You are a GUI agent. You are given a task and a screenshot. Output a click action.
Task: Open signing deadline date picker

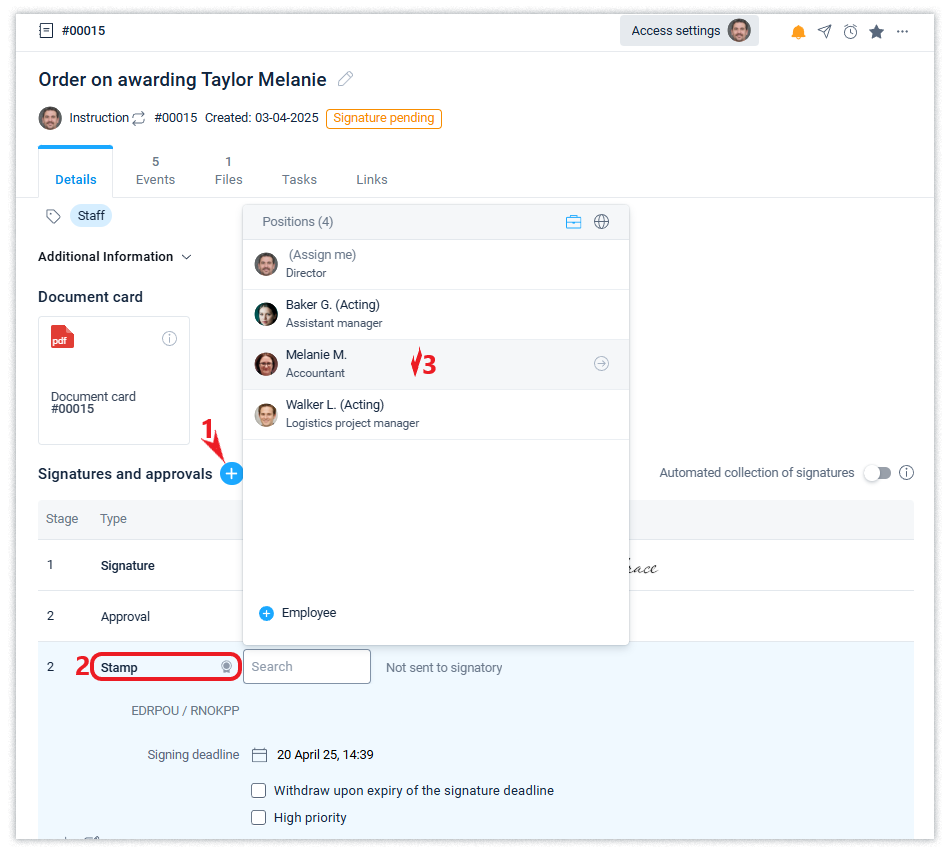(x=260, y=755)
